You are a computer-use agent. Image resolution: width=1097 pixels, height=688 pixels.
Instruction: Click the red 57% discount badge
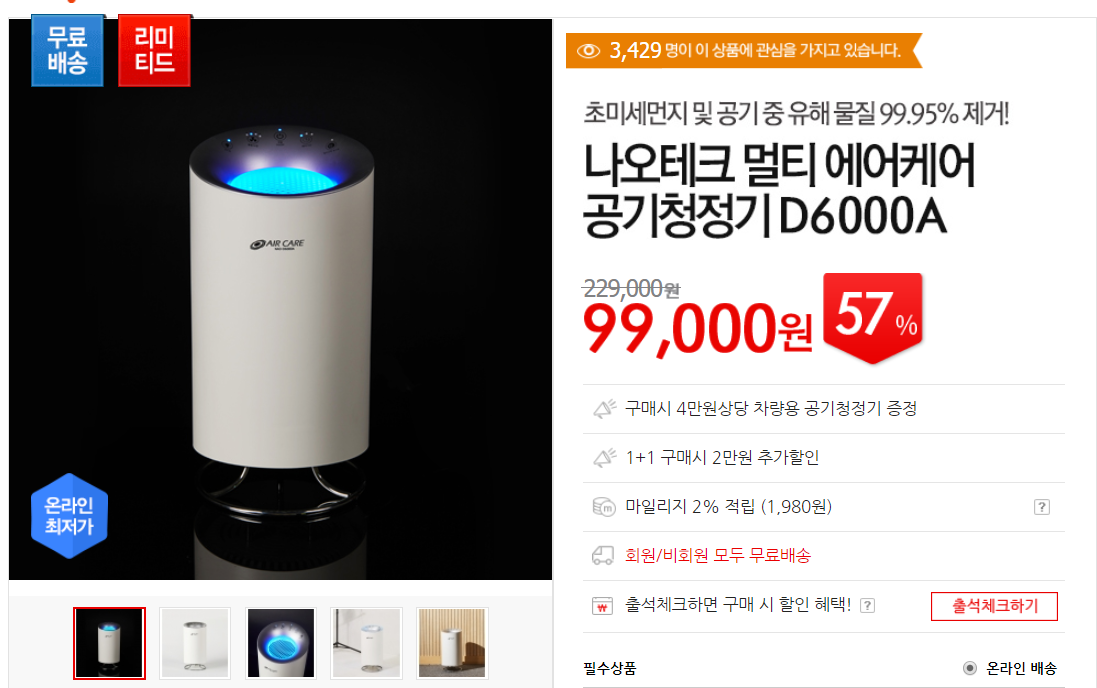pyautogui.click(x=873, y=318)
